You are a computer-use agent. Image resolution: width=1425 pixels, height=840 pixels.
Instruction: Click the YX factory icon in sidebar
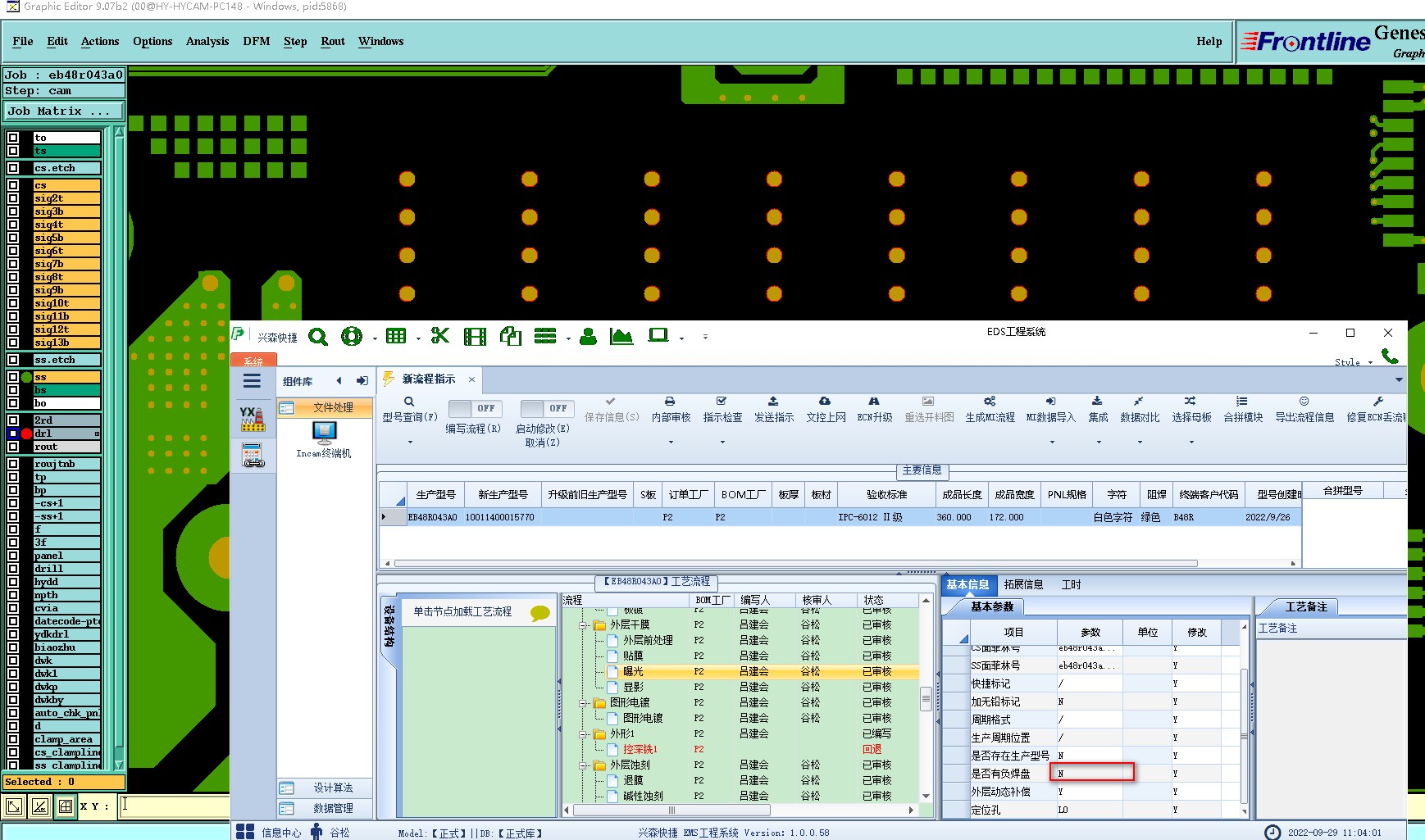[253, 418]
